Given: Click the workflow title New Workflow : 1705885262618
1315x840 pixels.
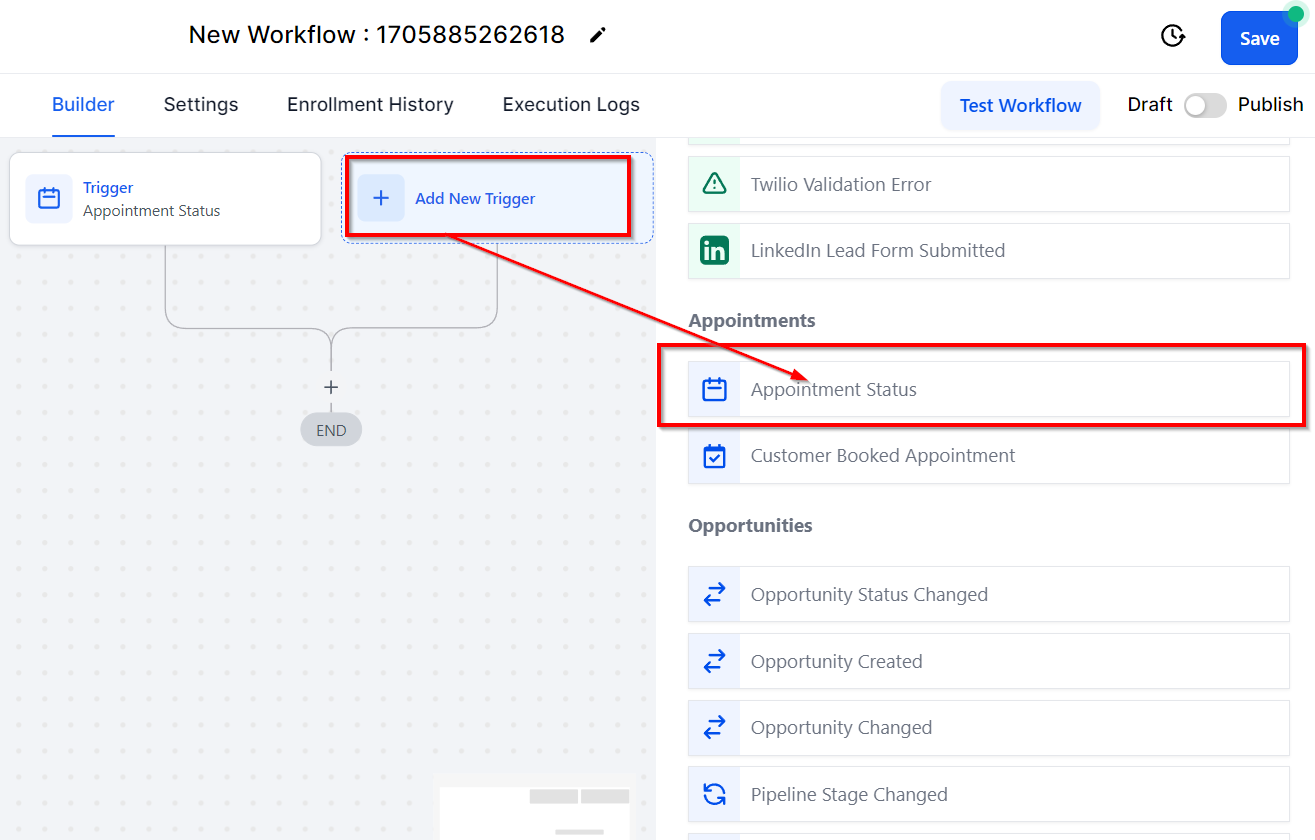Looking at the screenshot, I should click(377, 35).
